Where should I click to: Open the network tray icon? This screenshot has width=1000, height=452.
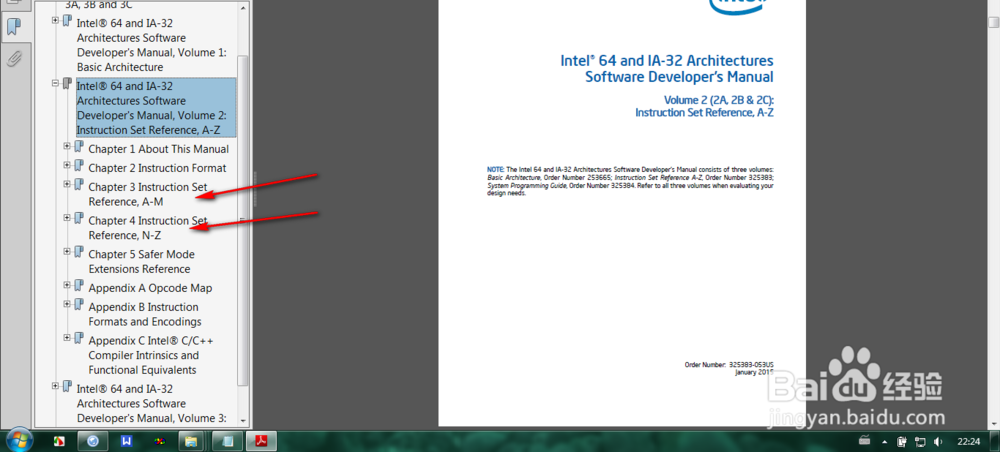920,441
